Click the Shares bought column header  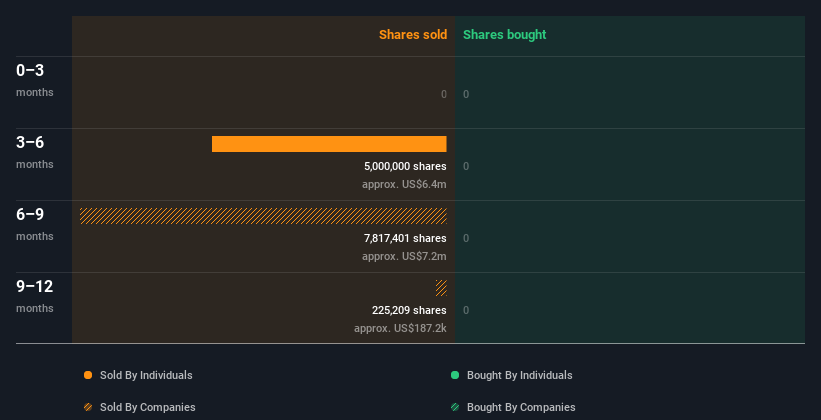[x=505, y=35]
